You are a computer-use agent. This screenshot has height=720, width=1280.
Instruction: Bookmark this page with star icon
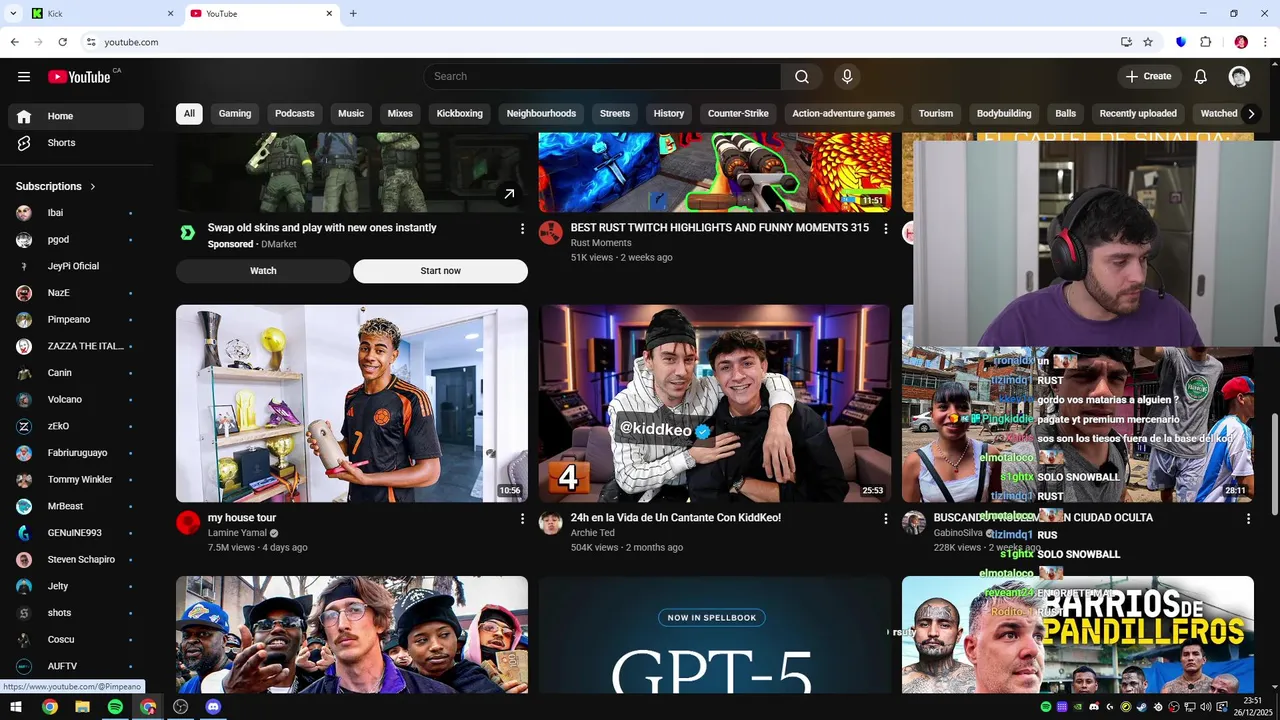(x=1148, y=42)
